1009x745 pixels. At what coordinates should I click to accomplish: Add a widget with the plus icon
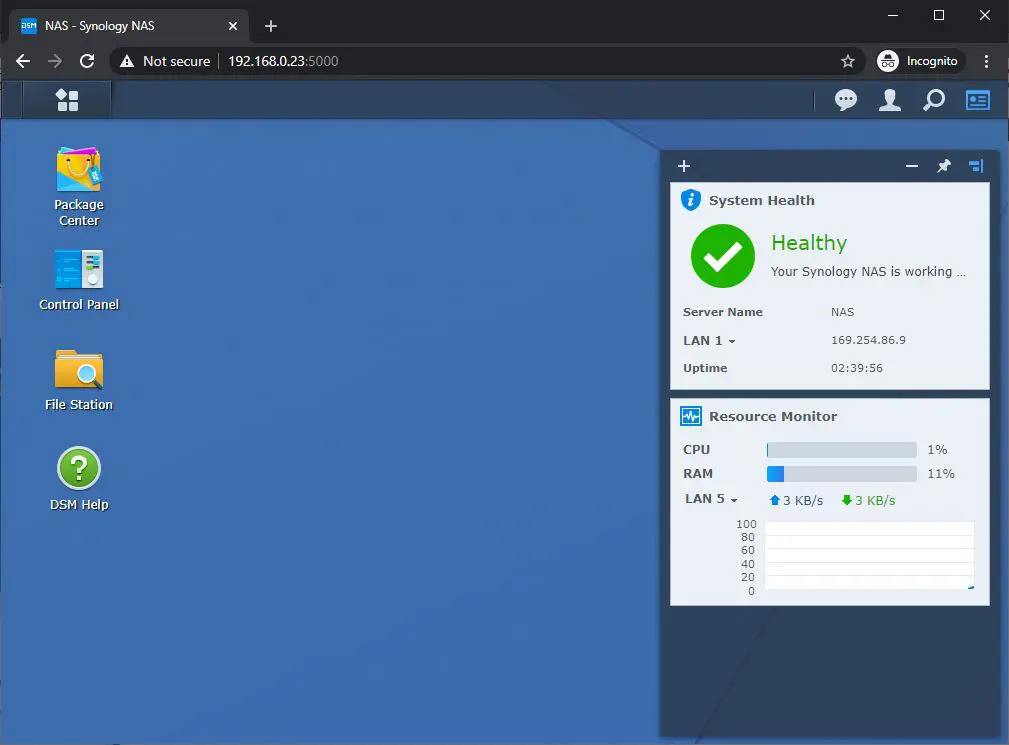(x=683, y=166)
